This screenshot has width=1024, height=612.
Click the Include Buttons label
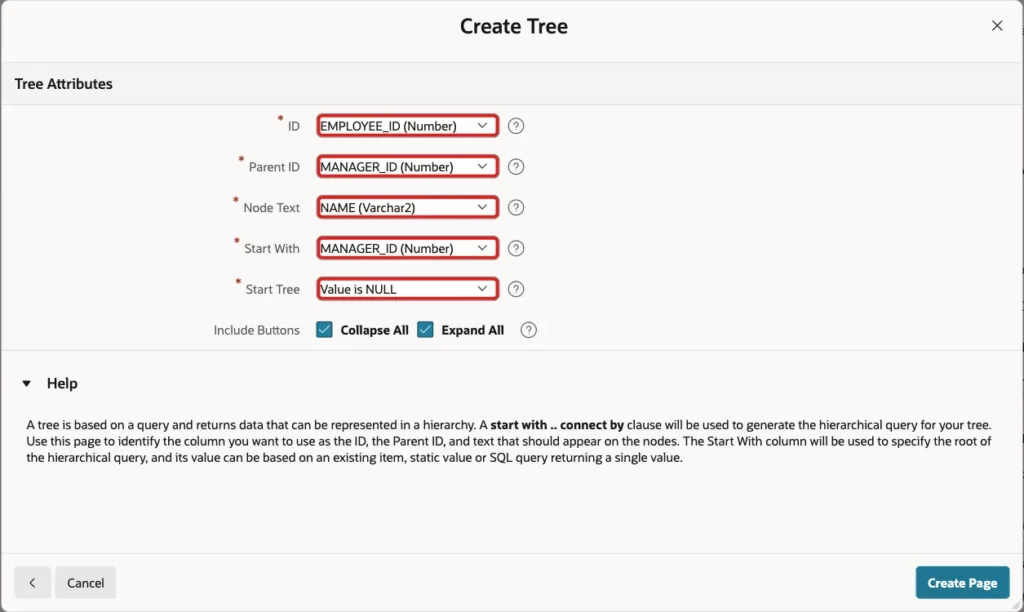click(x=257, y=330)
